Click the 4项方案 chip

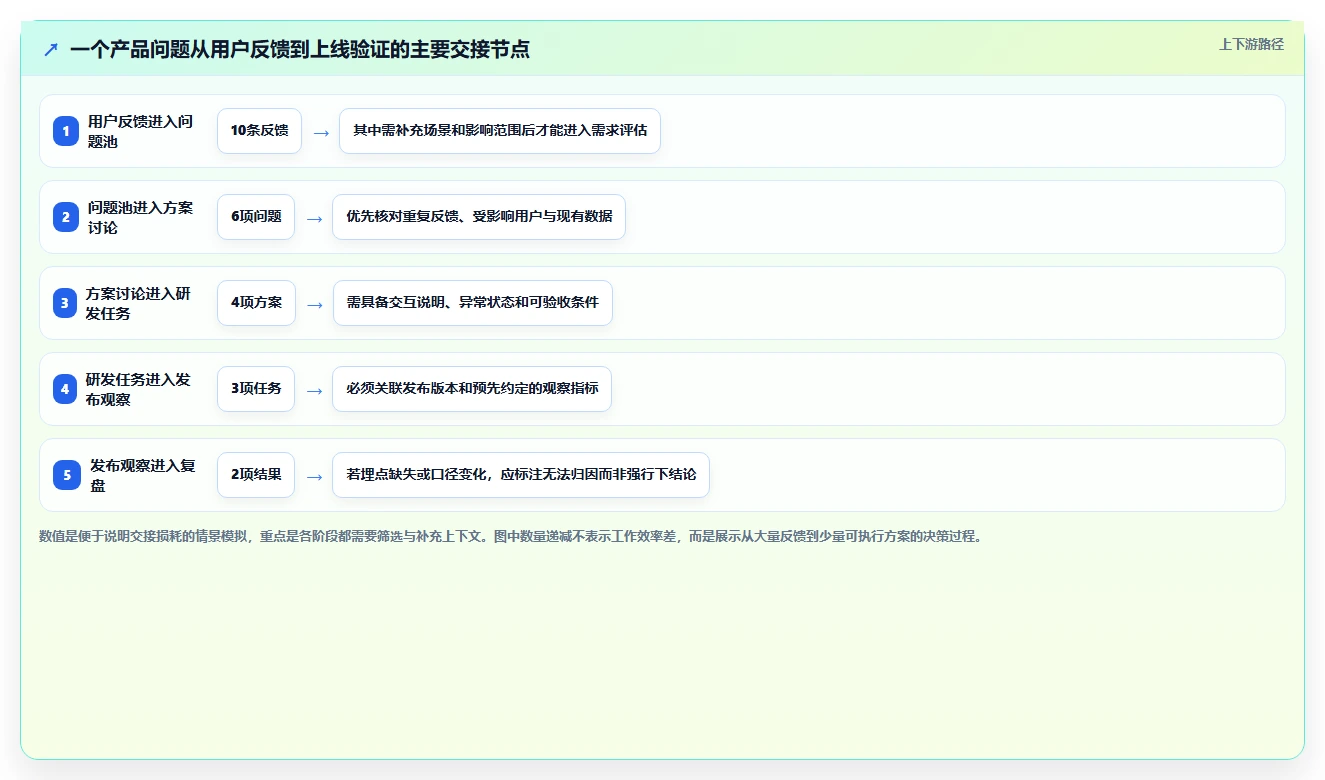pyautogui.click(x=256, y=303)
